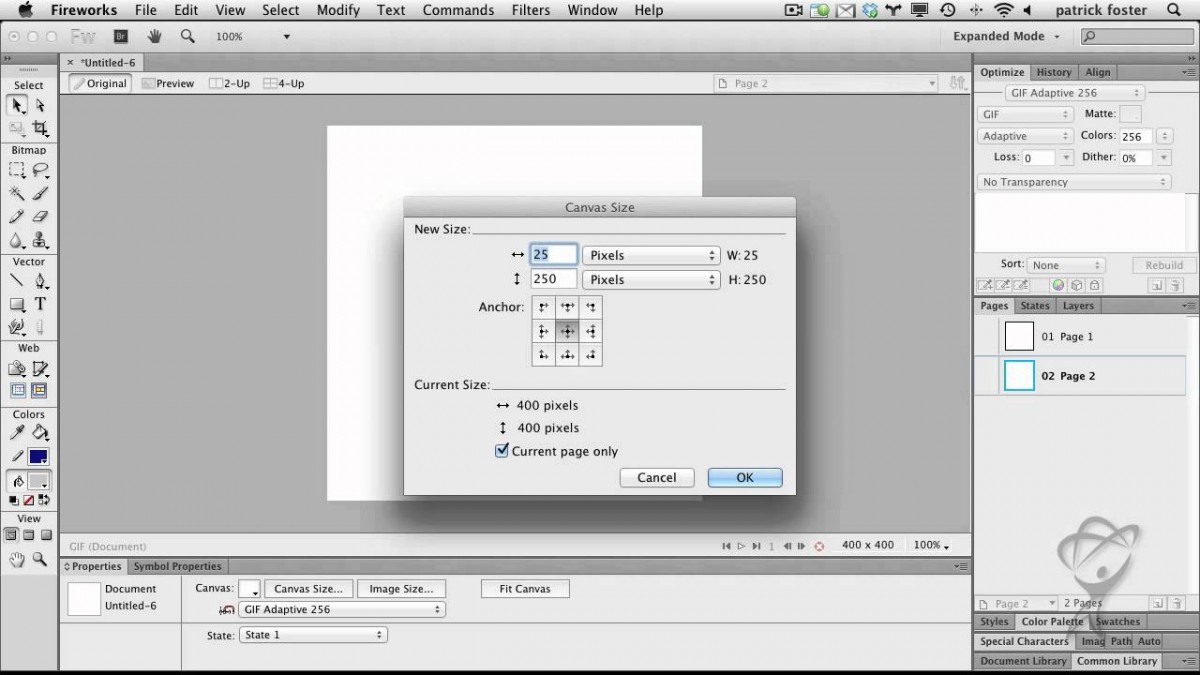
Task: Select the Eyedropper tool
Action: (x=18, y=433)
